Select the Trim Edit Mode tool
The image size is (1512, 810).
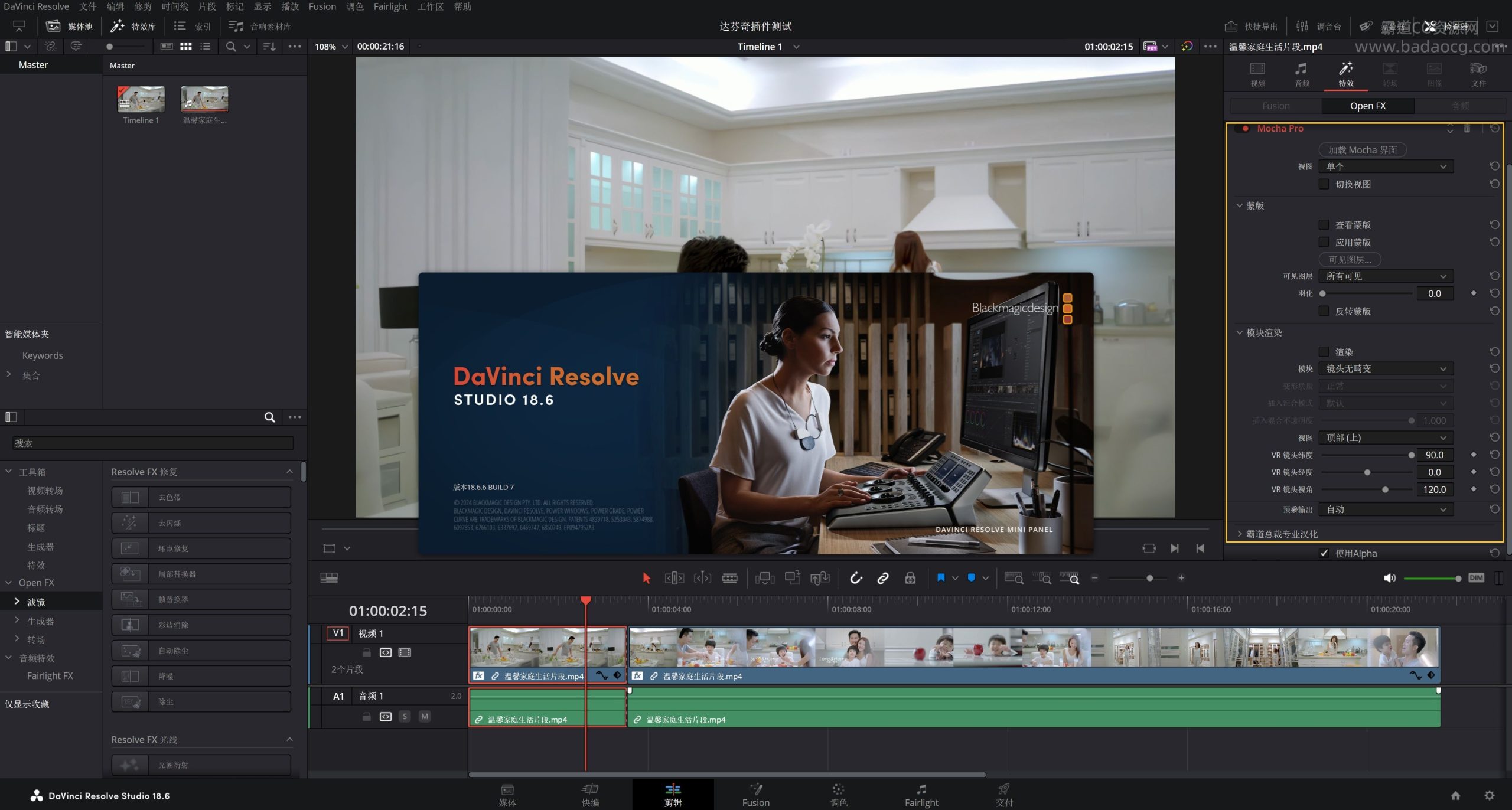tap(674, 578)
